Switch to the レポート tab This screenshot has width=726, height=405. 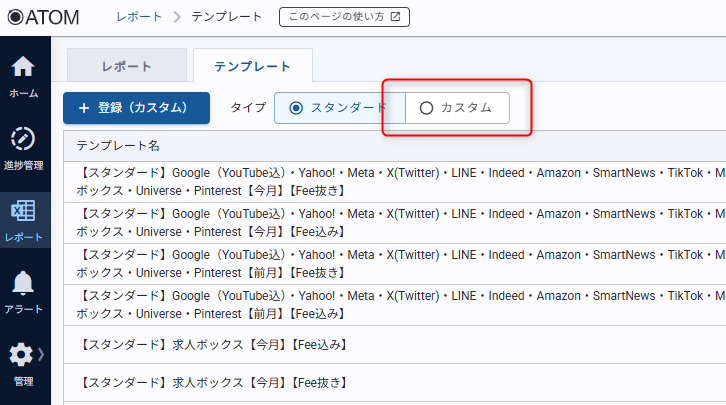point(127,66)
